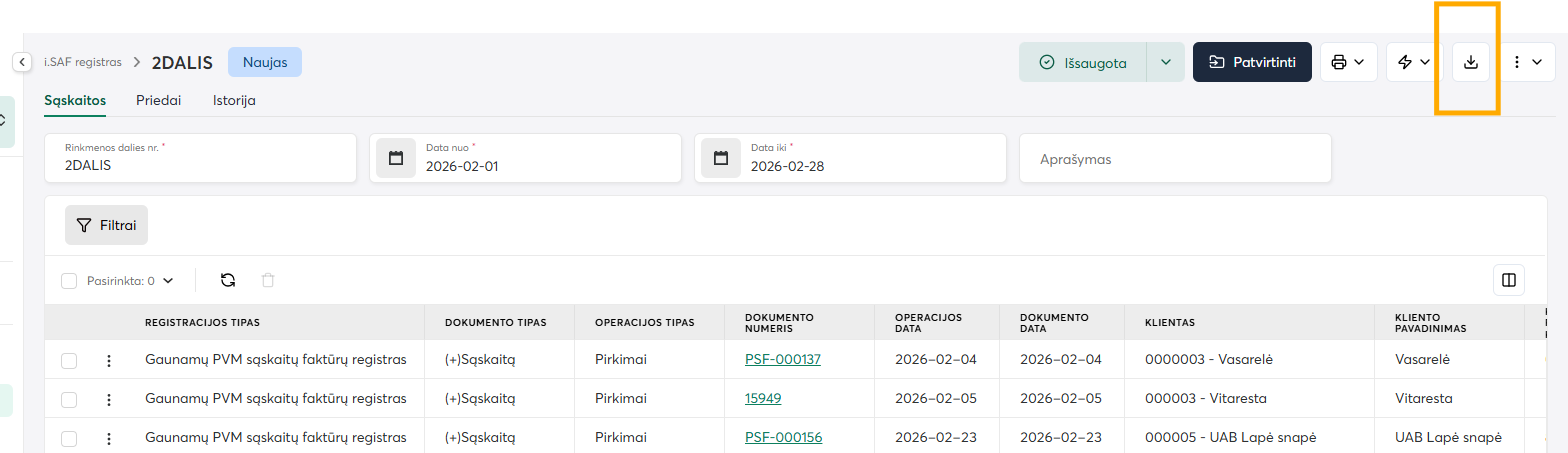Open row actions menu for PSF-000137
1568x453 pixels.
tap(109, 360)
